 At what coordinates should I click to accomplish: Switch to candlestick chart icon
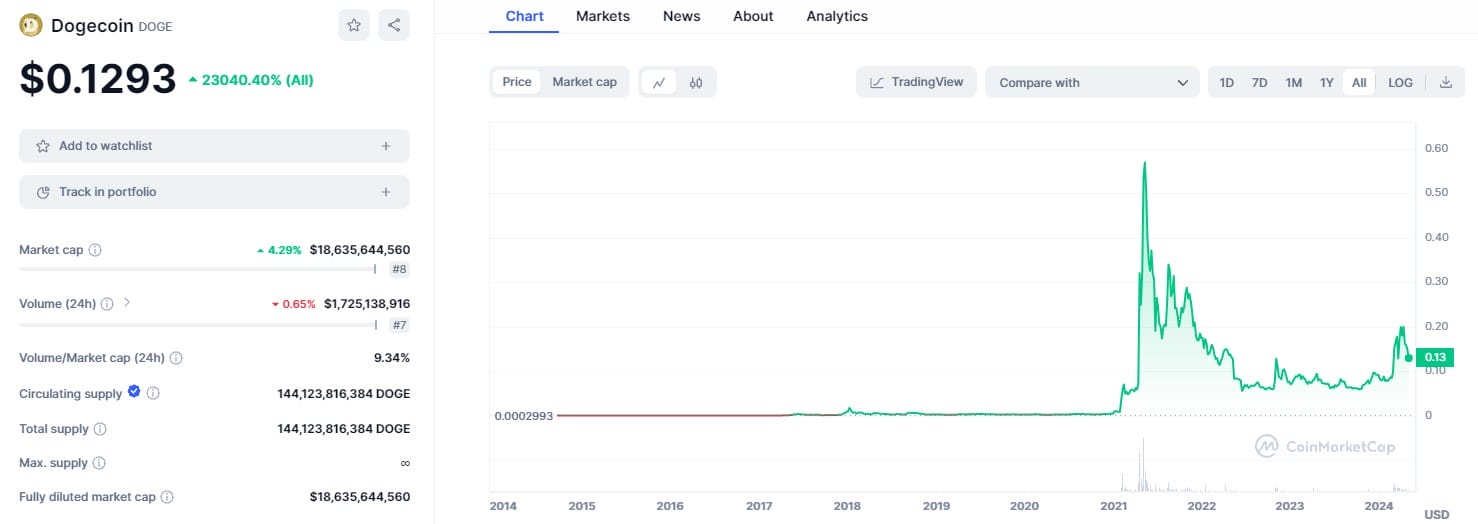(696, 83)
